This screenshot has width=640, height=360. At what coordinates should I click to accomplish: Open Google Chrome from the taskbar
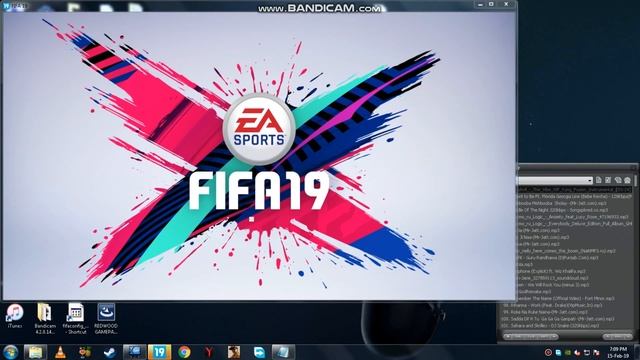(184, 352)
